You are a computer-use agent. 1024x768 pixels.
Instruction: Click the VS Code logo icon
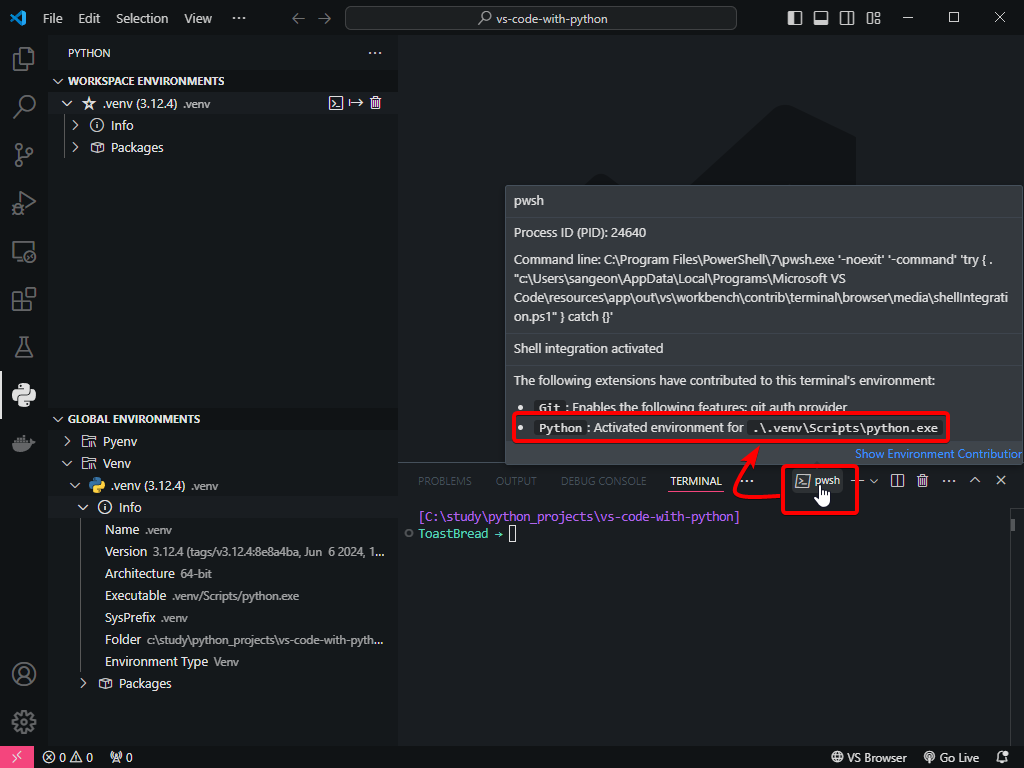click(18, 18)
